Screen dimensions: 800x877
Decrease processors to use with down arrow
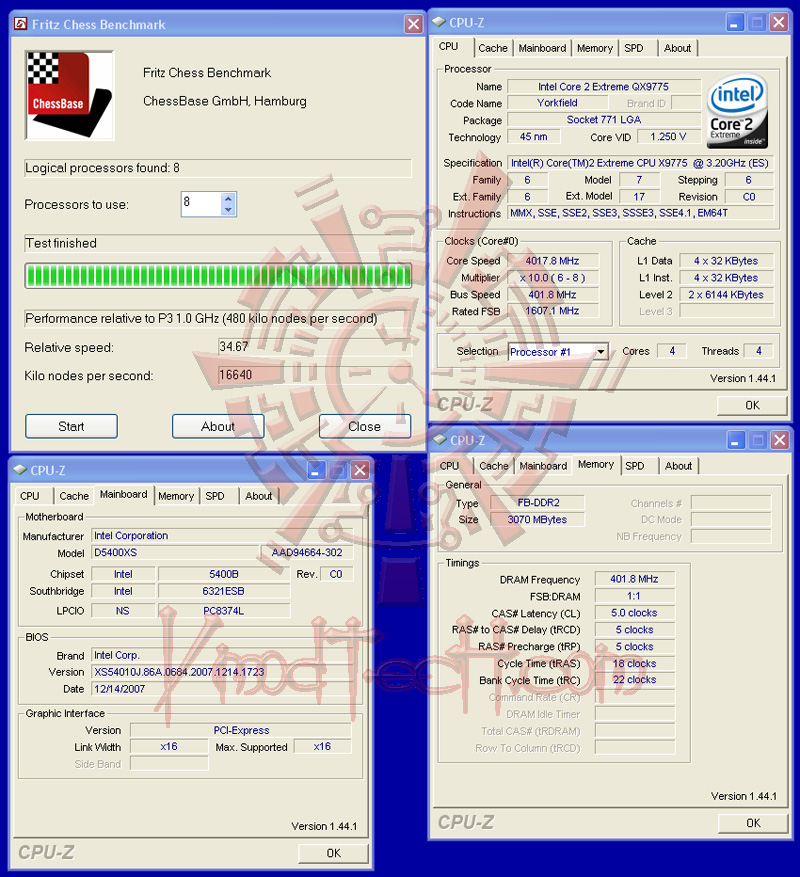point(228,210)
